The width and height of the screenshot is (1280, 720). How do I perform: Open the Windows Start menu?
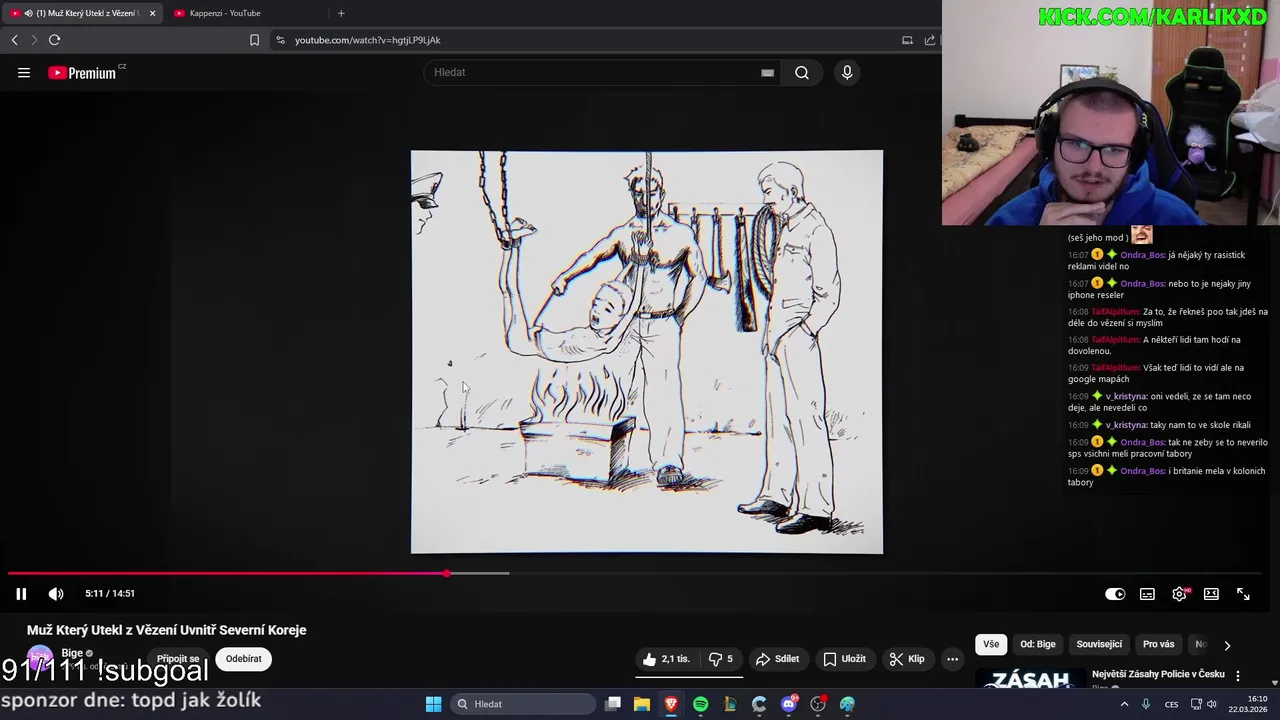coord(433,704)
